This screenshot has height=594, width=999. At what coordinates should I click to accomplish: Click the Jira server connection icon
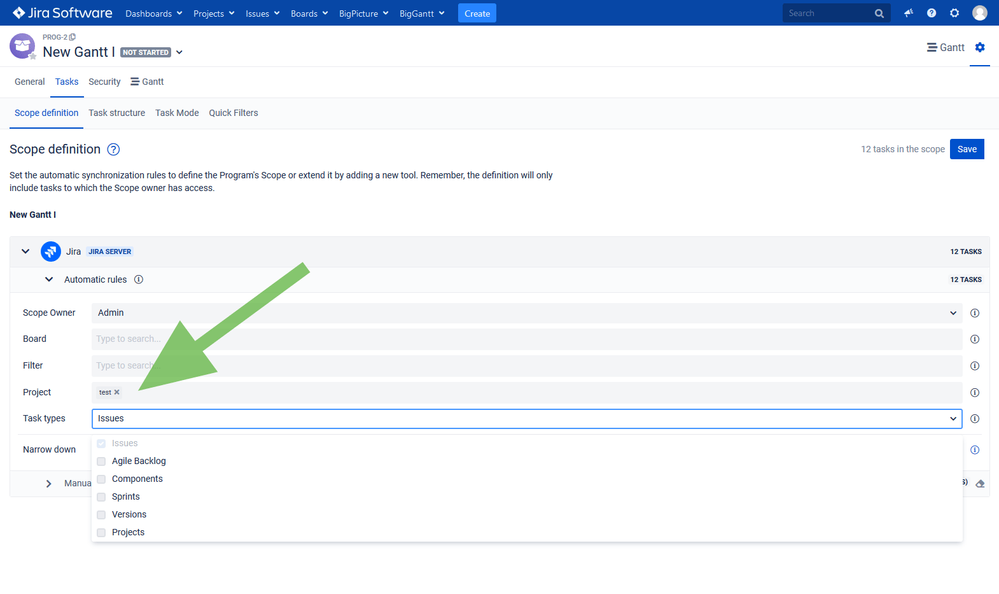point(51,252)
